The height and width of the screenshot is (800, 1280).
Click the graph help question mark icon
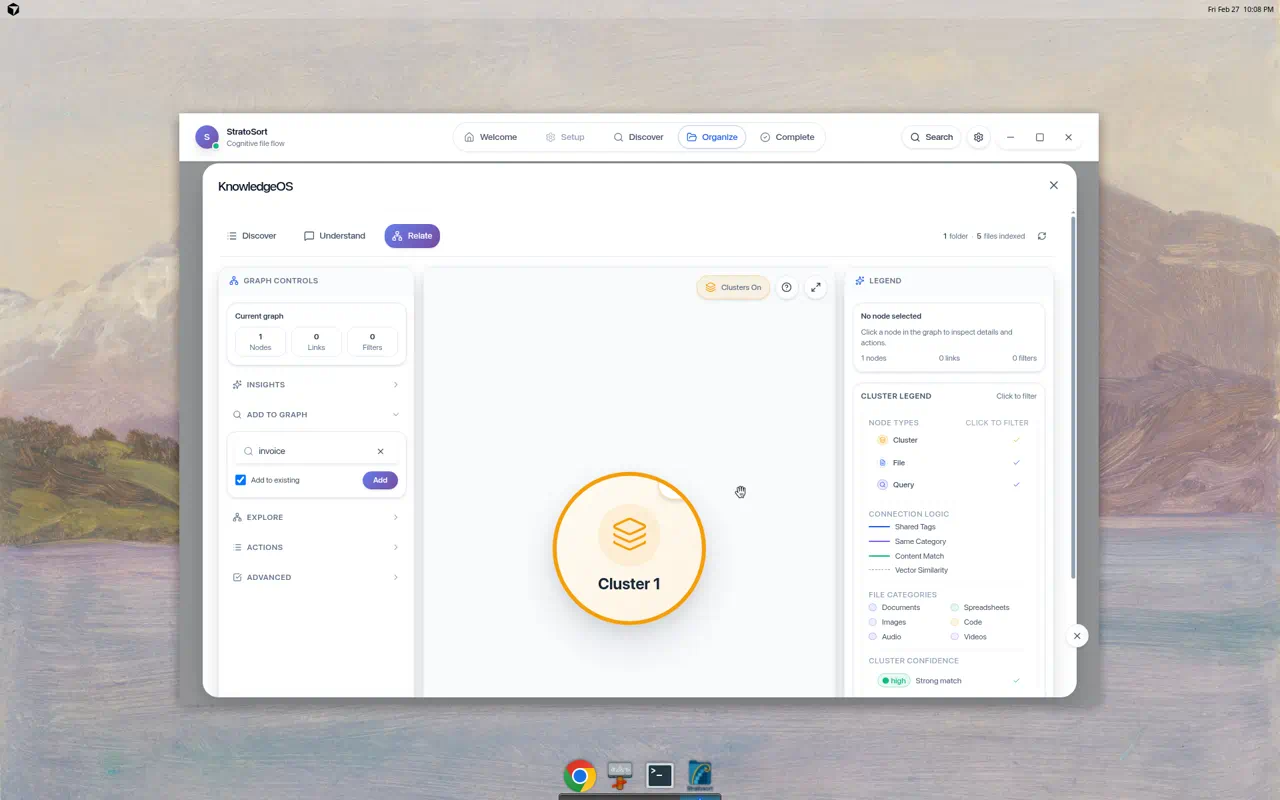coord(787,287)
